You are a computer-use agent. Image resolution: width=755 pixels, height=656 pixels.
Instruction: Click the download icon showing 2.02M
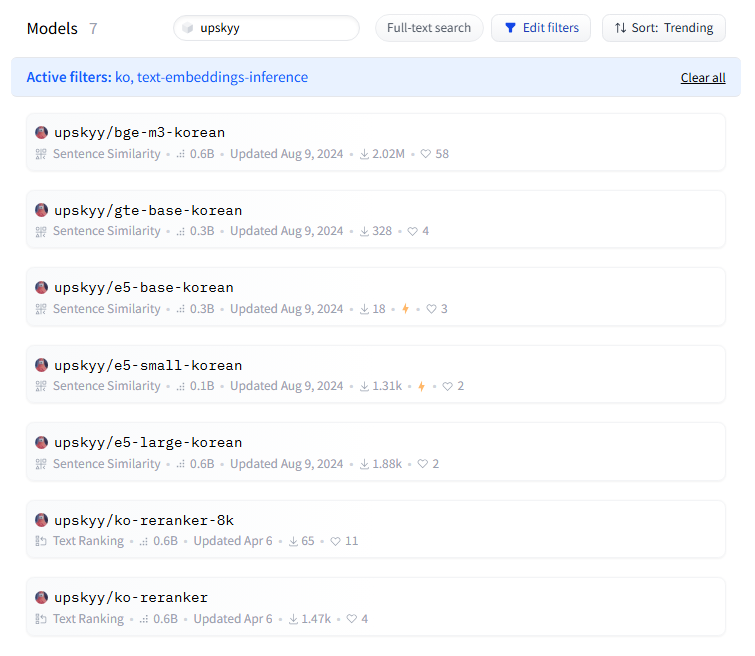click(364, 154)
